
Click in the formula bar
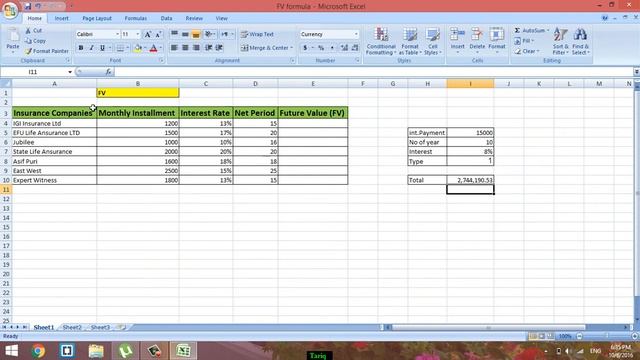(373, 72)
